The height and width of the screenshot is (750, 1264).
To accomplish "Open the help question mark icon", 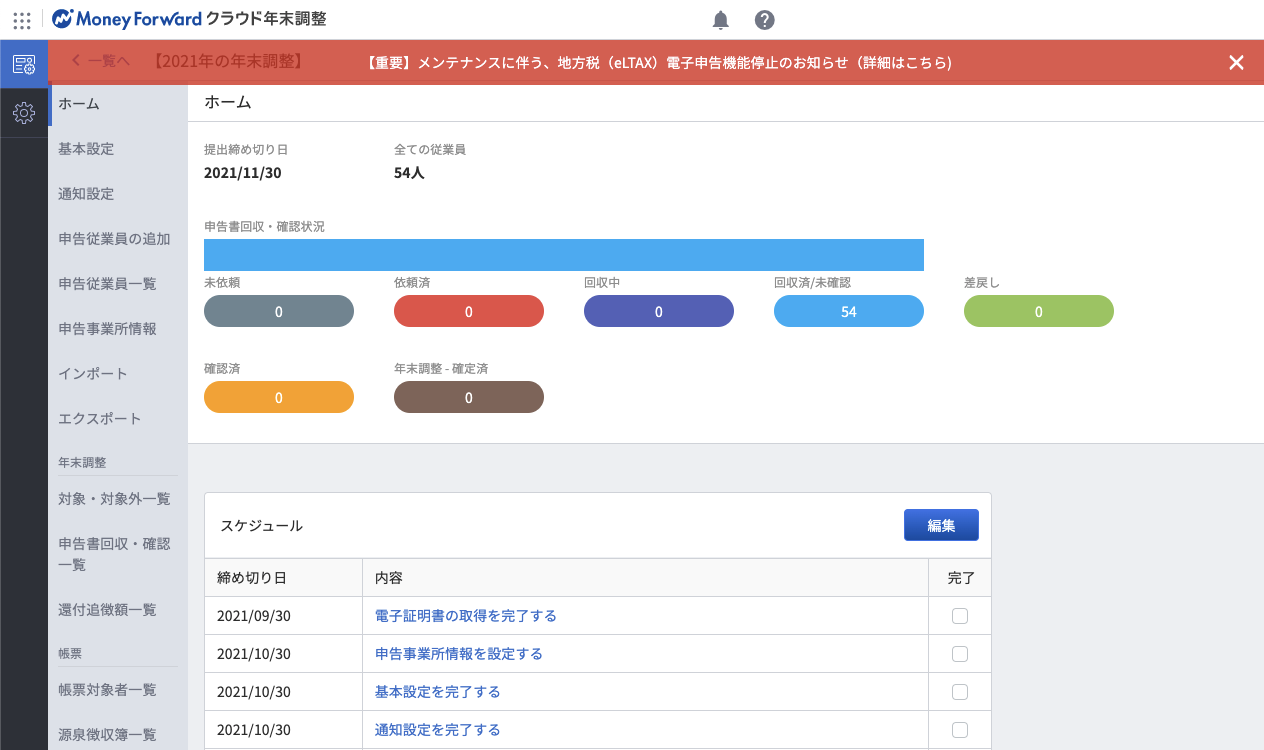I will point(765,20).
